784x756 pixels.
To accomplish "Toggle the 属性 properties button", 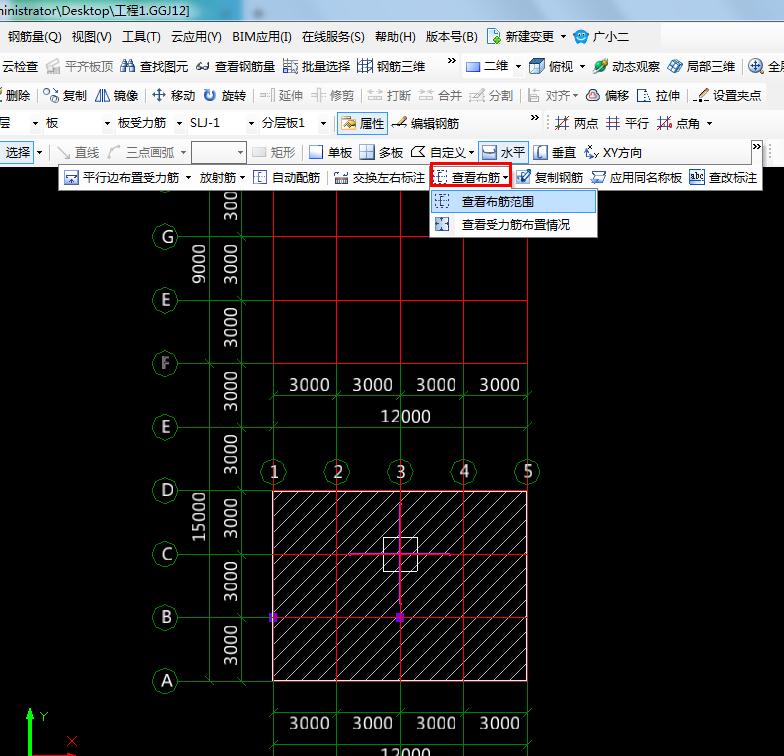I will (362, 124).
